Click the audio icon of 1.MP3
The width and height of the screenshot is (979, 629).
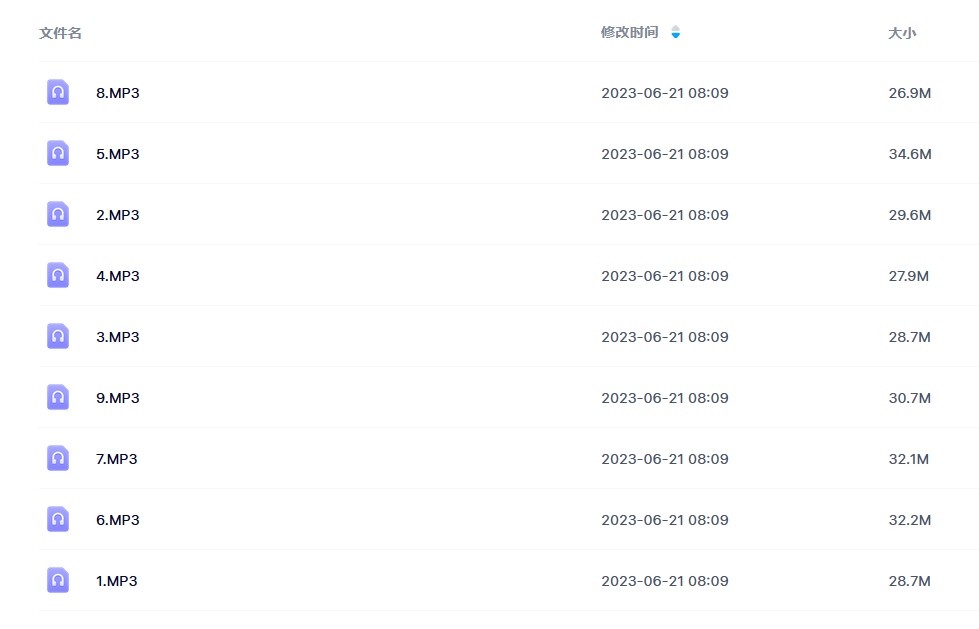point(58,580)
